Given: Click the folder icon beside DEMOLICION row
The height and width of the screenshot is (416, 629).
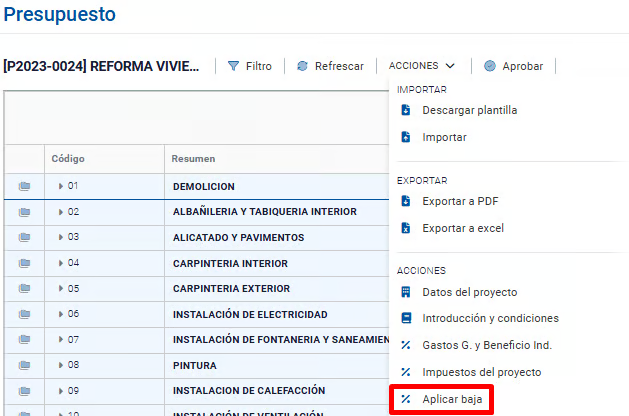Looking at the screenshot, I should (x=24, y=186).
